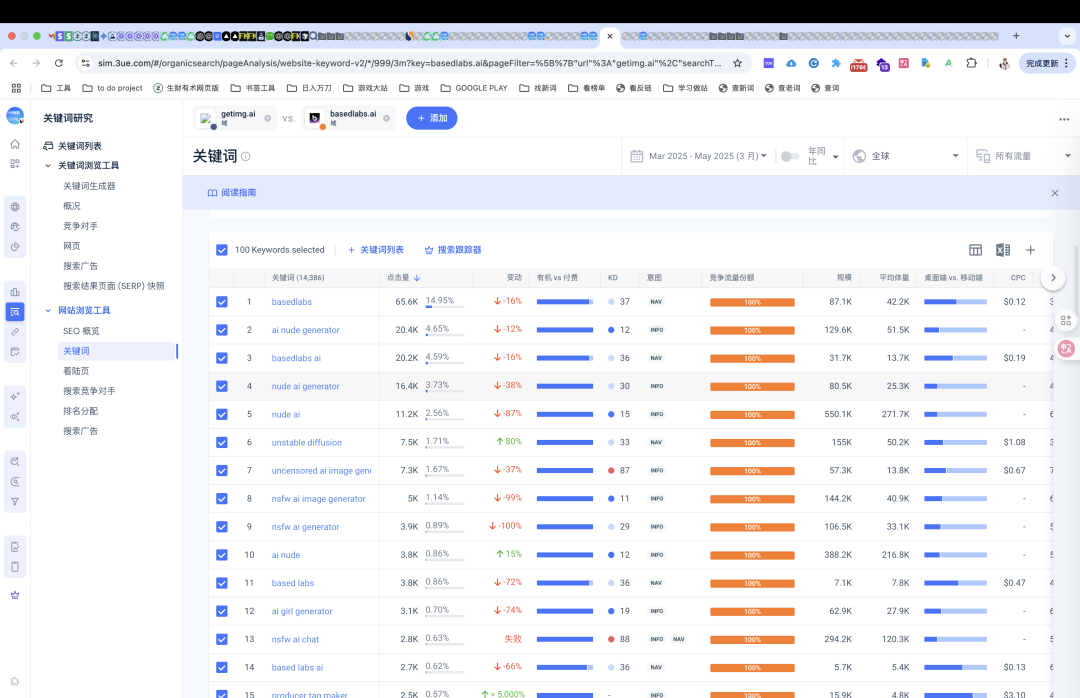Viewport: 1080px width, 698px height.
Task: Sort by KD column header
Action: (x=613, y=278)
